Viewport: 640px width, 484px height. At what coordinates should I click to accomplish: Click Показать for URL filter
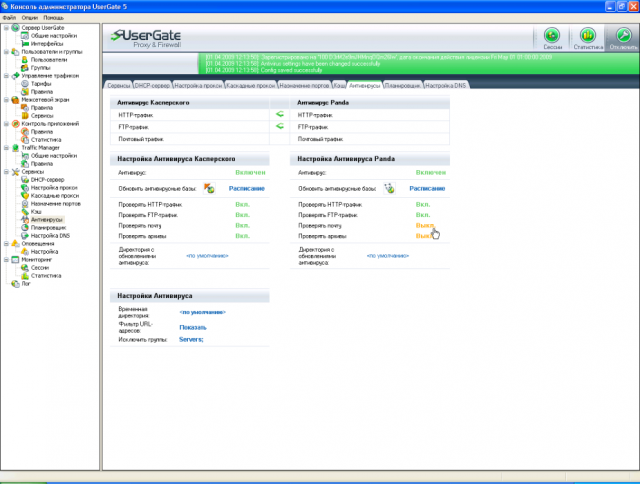click(x=193, y=327)
